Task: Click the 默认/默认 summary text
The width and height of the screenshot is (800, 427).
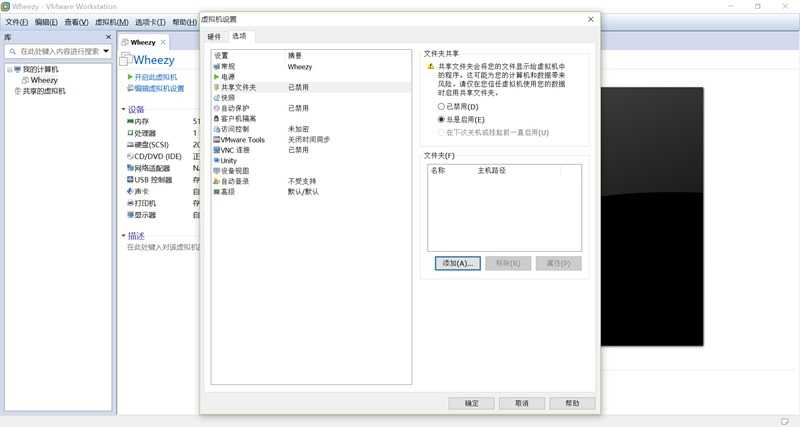Action: pyautogui.click(x=303, y=192)
